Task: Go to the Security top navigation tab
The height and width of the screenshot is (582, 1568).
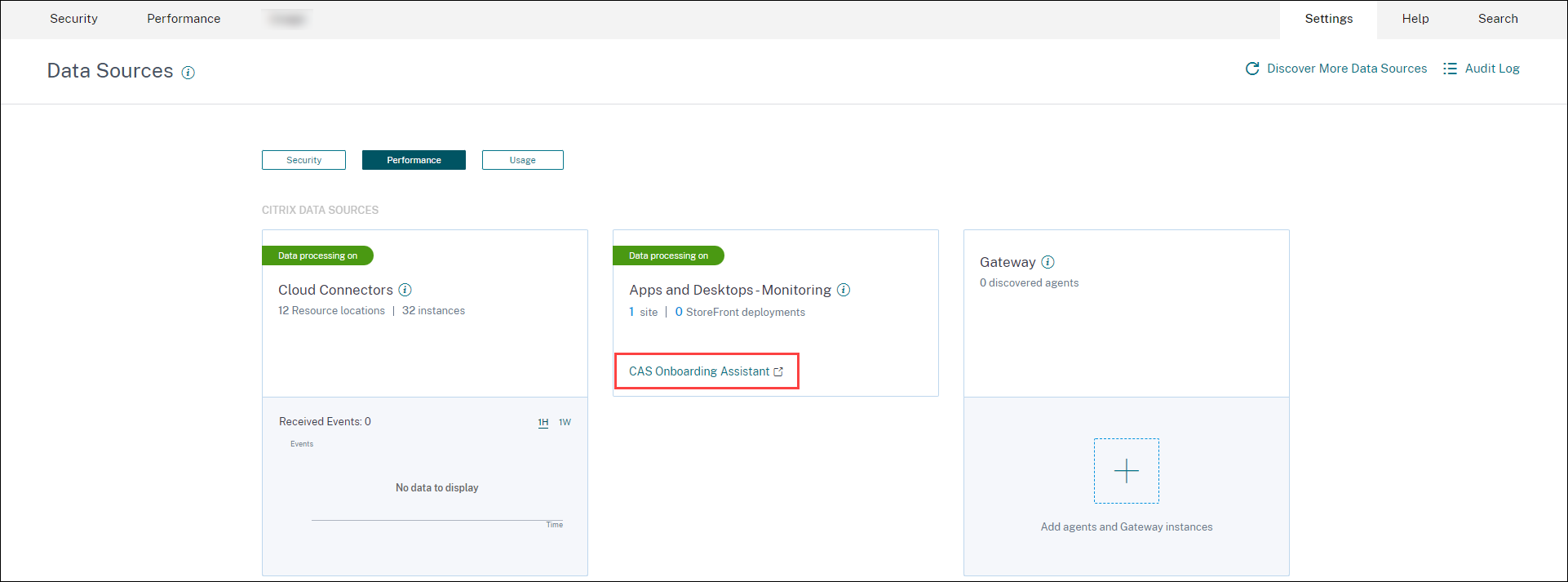Action: tap(73, 19)
